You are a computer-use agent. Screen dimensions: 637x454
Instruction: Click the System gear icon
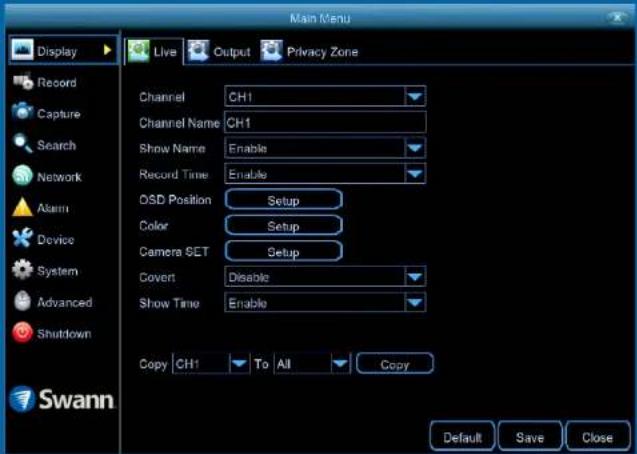point(22,270)
